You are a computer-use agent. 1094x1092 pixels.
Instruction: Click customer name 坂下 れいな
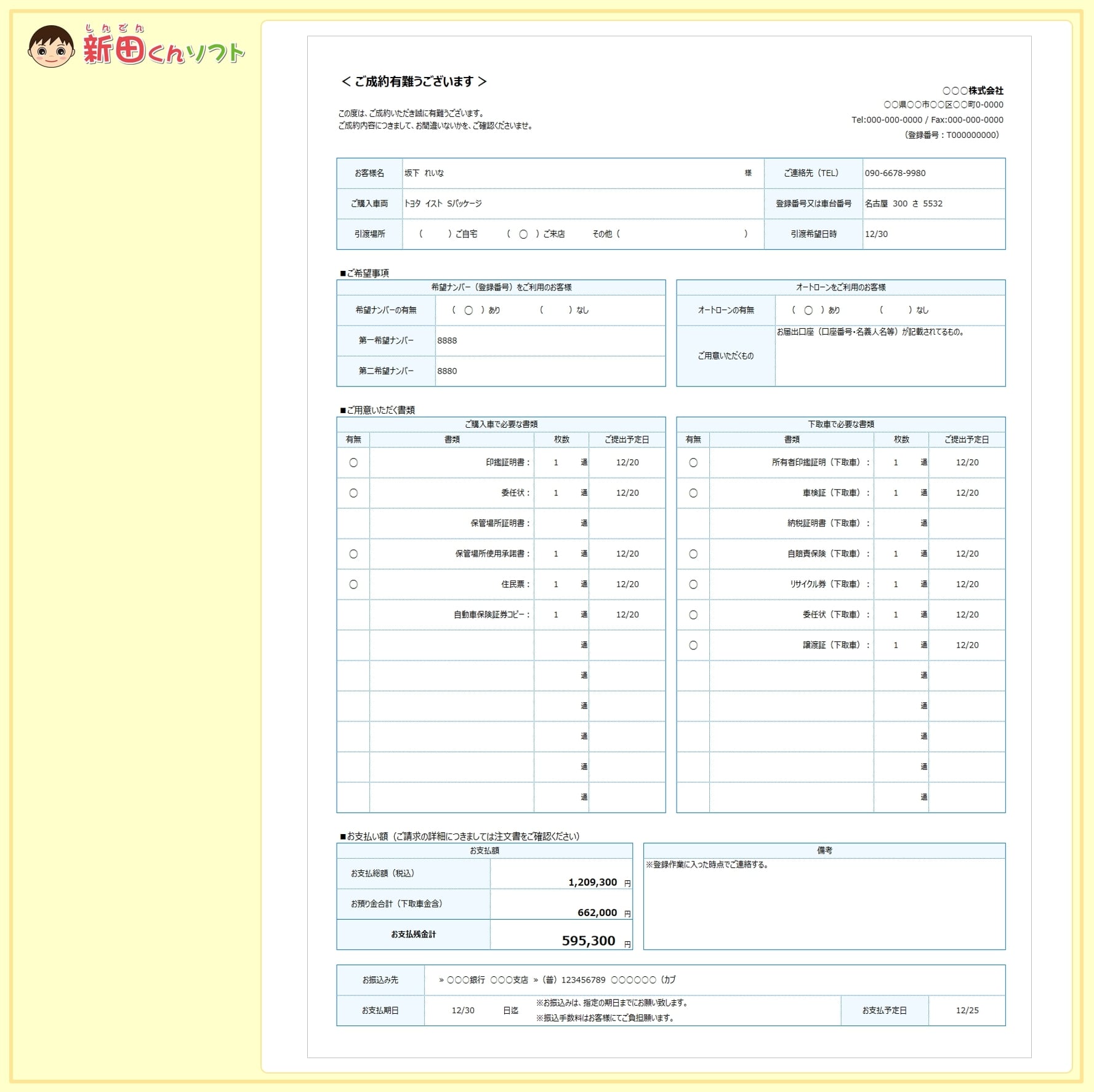pyautogui.click(x=424, y=174)
